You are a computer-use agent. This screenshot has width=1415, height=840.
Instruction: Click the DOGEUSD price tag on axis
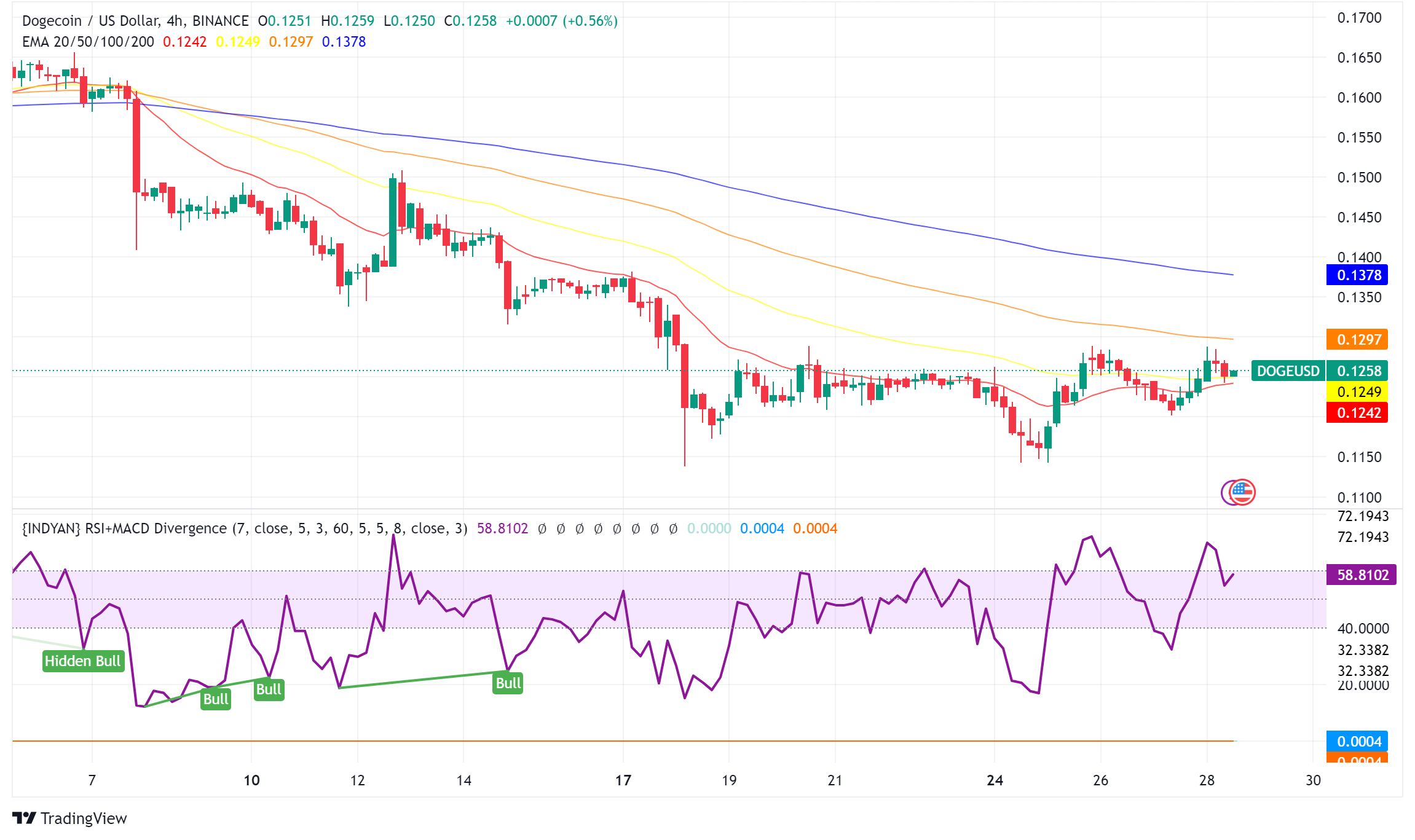pos(1288,371)
